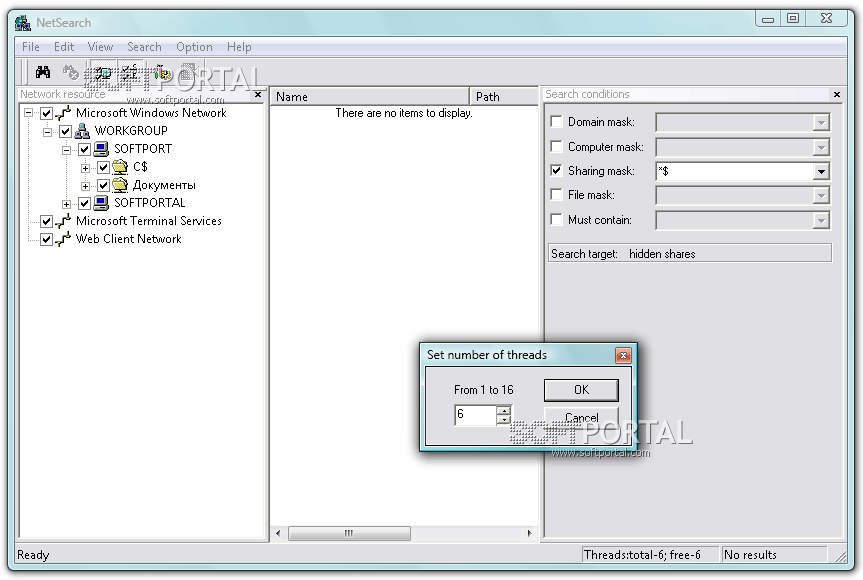The image size is (863, 580).
Task: Expand the Документы share node
Action: [85, 186]
